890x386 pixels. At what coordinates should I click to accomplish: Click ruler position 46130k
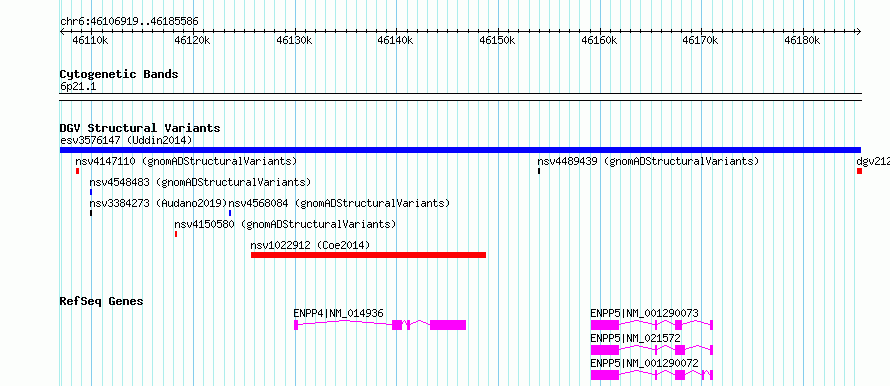(295, 40)
